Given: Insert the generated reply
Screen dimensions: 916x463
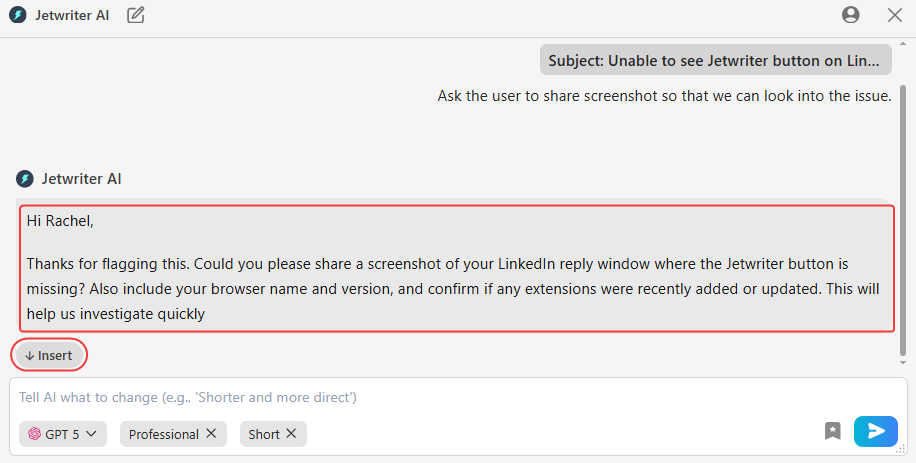Looking at the screenshot, I should tap(49, 355).
